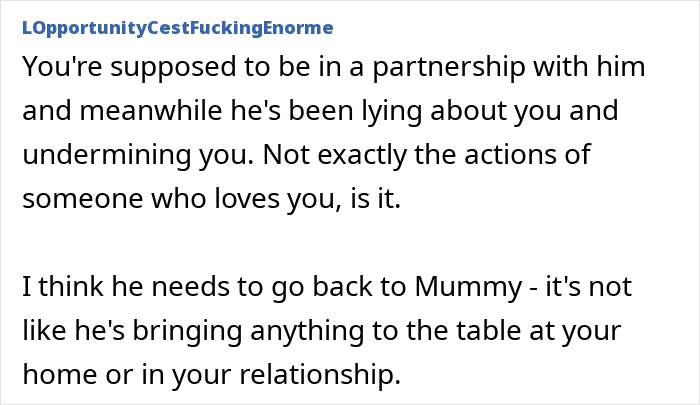
Task: Click the first paragraph starting "You're supposed"
Action: pos(334,132)
